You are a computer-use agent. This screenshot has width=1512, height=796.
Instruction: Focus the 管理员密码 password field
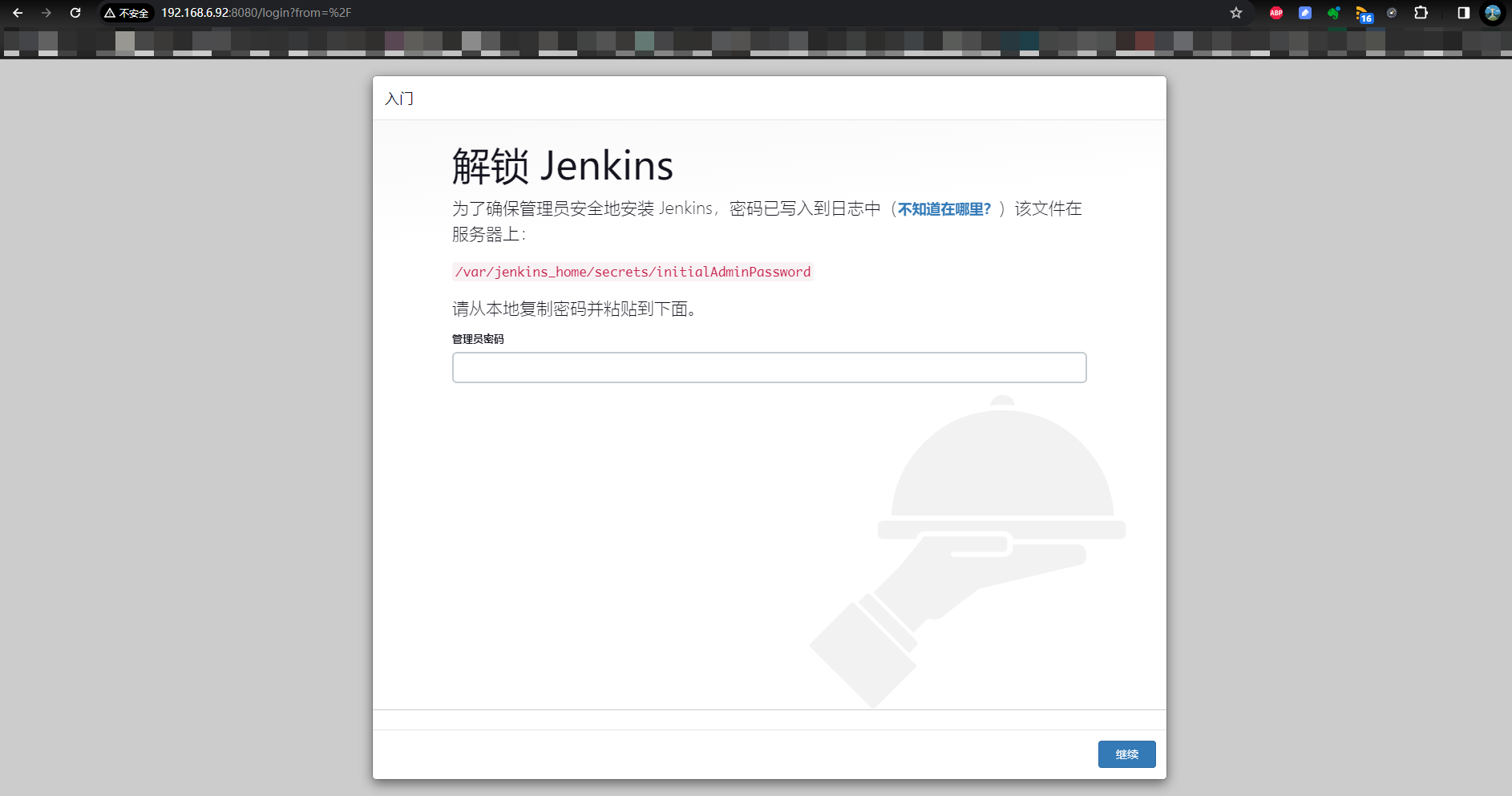(769, 367)
